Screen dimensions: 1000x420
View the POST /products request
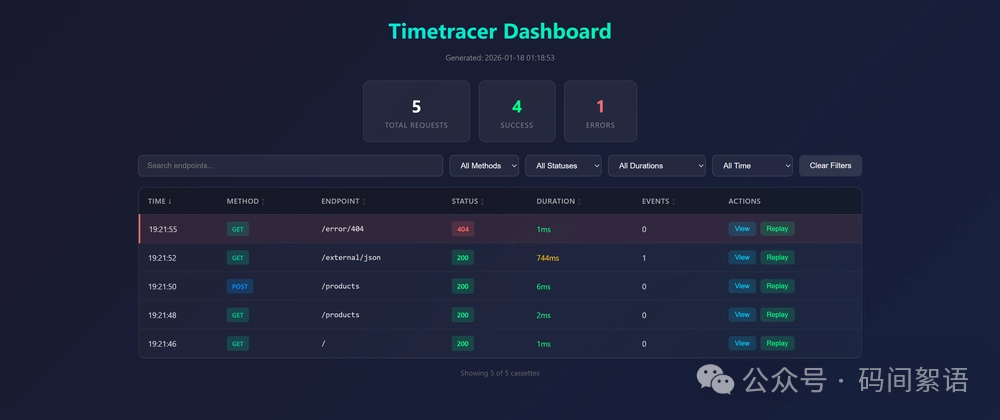(742, 286)
